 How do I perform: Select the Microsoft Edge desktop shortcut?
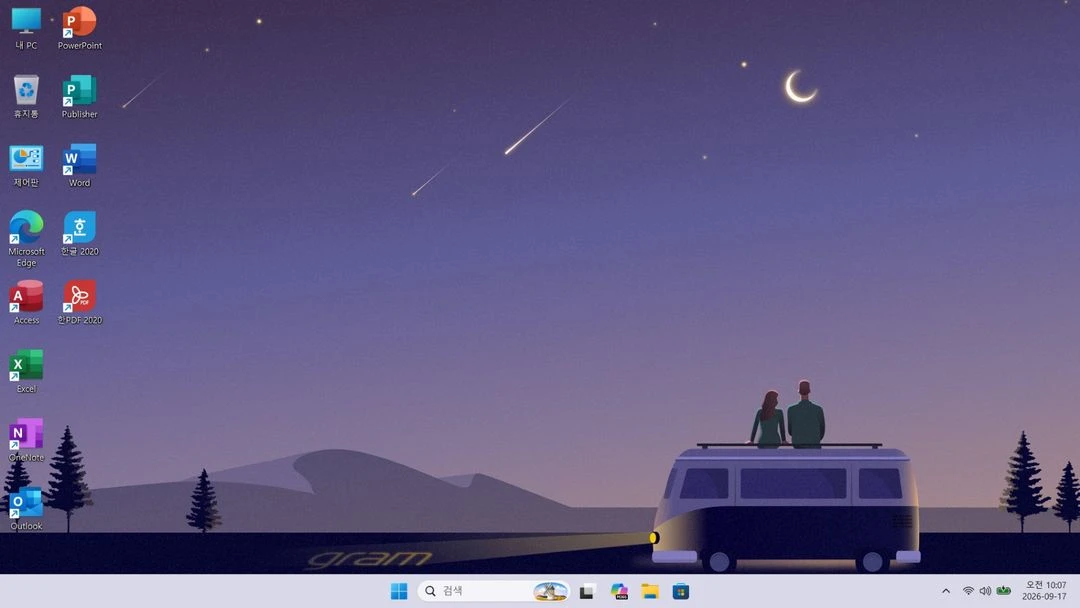[26, 239]
